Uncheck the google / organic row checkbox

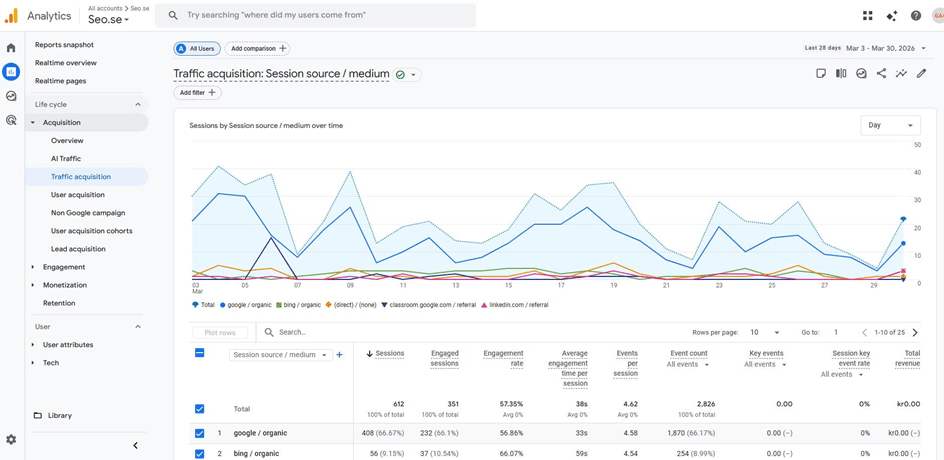[x=199, y=433]
